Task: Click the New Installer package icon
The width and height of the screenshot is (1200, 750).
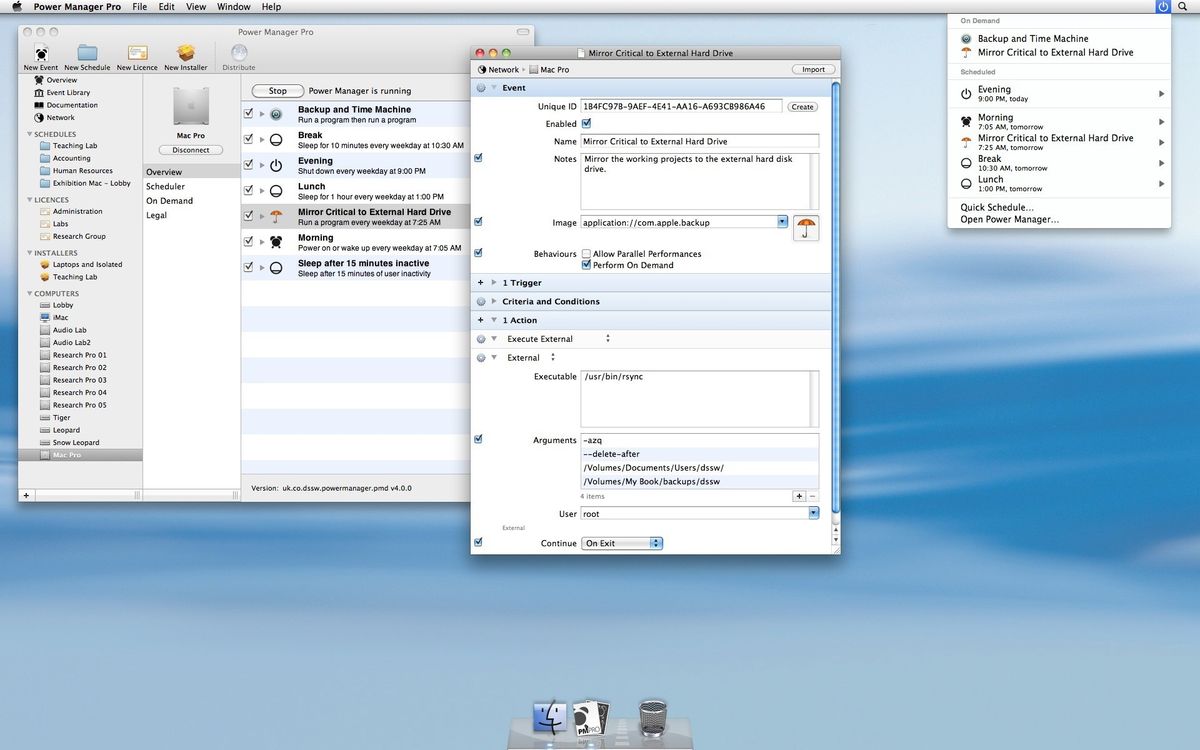Action: 185,55
